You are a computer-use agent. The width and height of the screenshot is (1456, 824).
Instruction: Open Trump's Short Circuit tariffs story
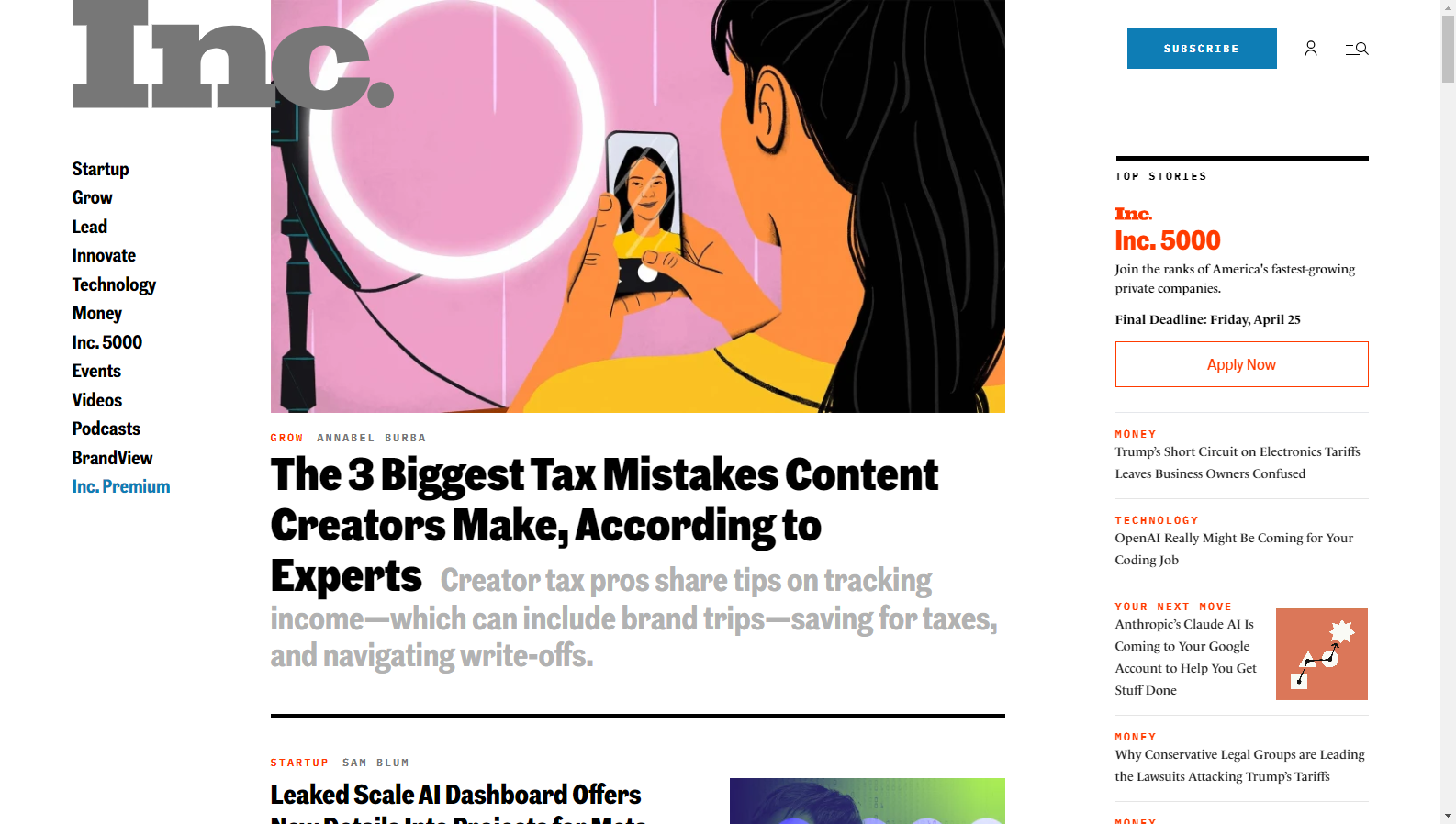coord(1238,462)
